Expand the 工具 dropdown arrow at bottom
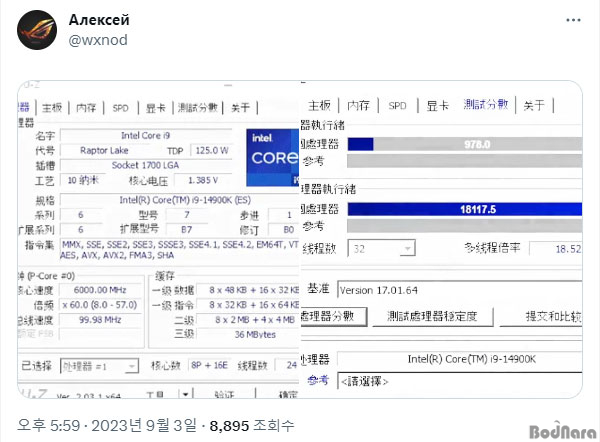 pos(185,394)
